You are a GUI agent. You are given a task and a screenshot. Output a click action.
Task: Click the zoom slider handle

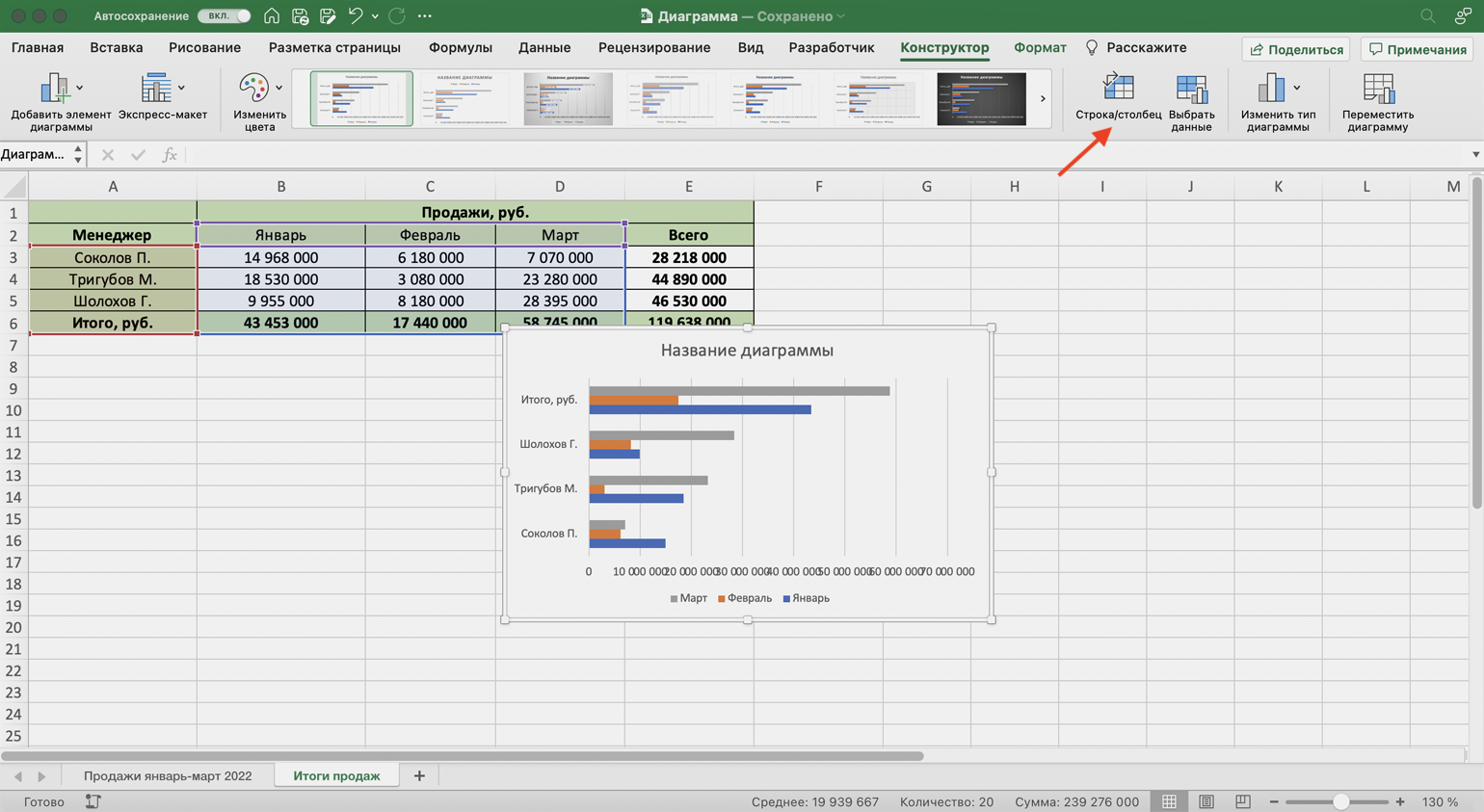tap(1340, 801)
